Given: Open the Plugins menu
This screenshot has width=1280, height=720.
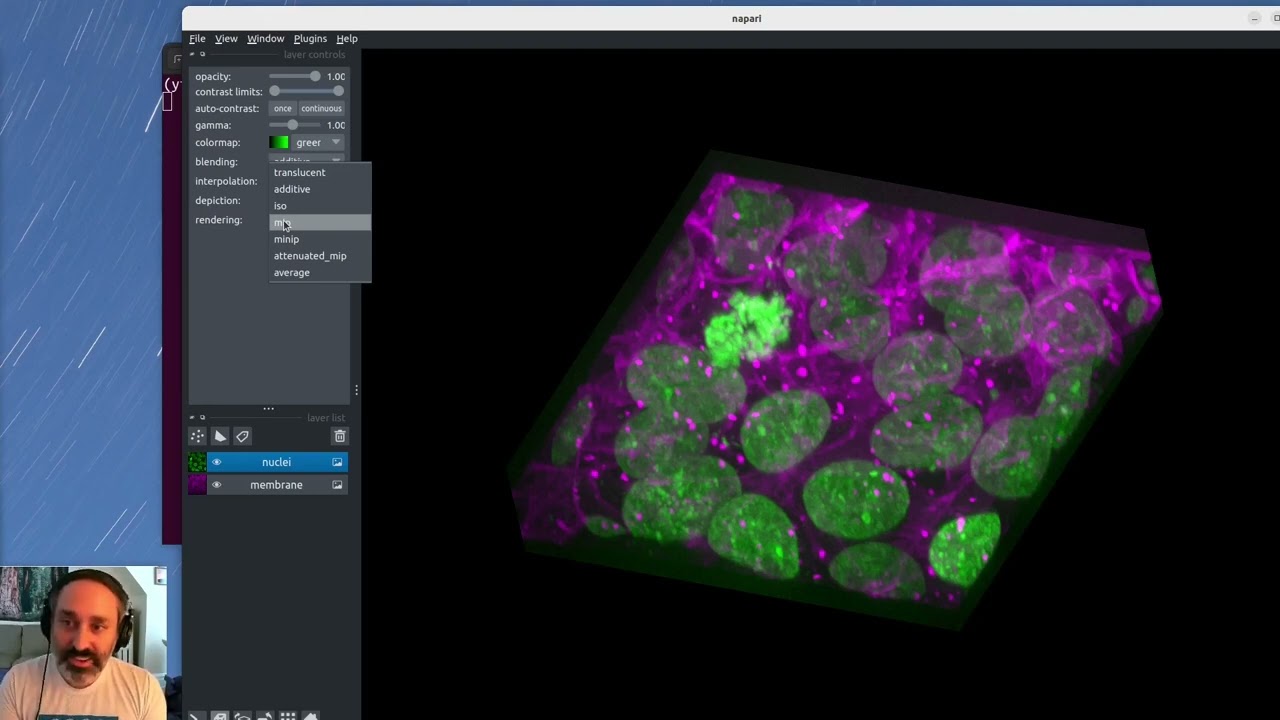Looking at the screenshot, I should [310, 38].
